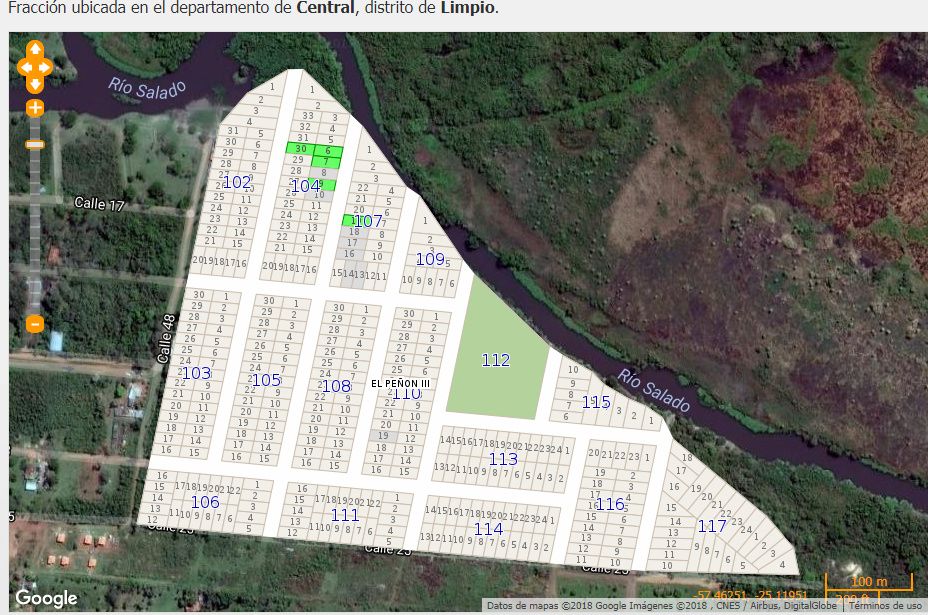Pan the map up with the top arrow
Image resolution: width=928 pixels, height=615 pixels.
point(35,49)
